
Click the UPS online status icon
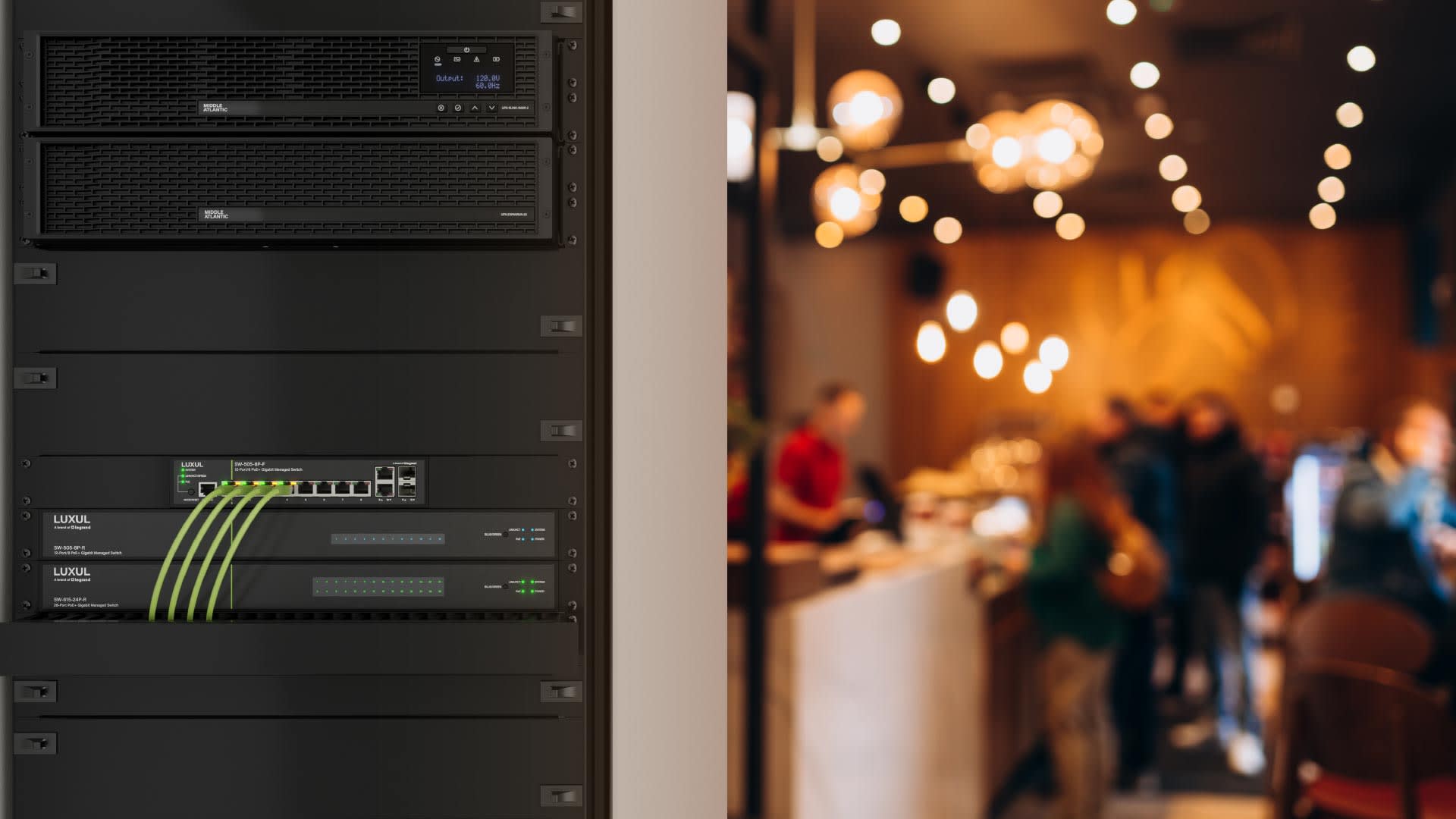click(438, 59)
